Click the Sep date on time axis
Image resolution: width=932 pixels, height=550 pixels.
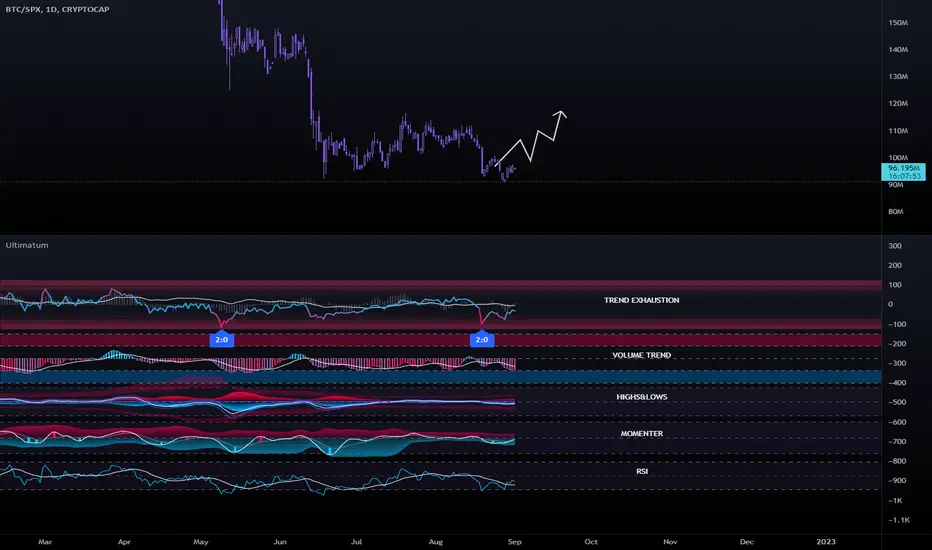(x=515, y=542)
